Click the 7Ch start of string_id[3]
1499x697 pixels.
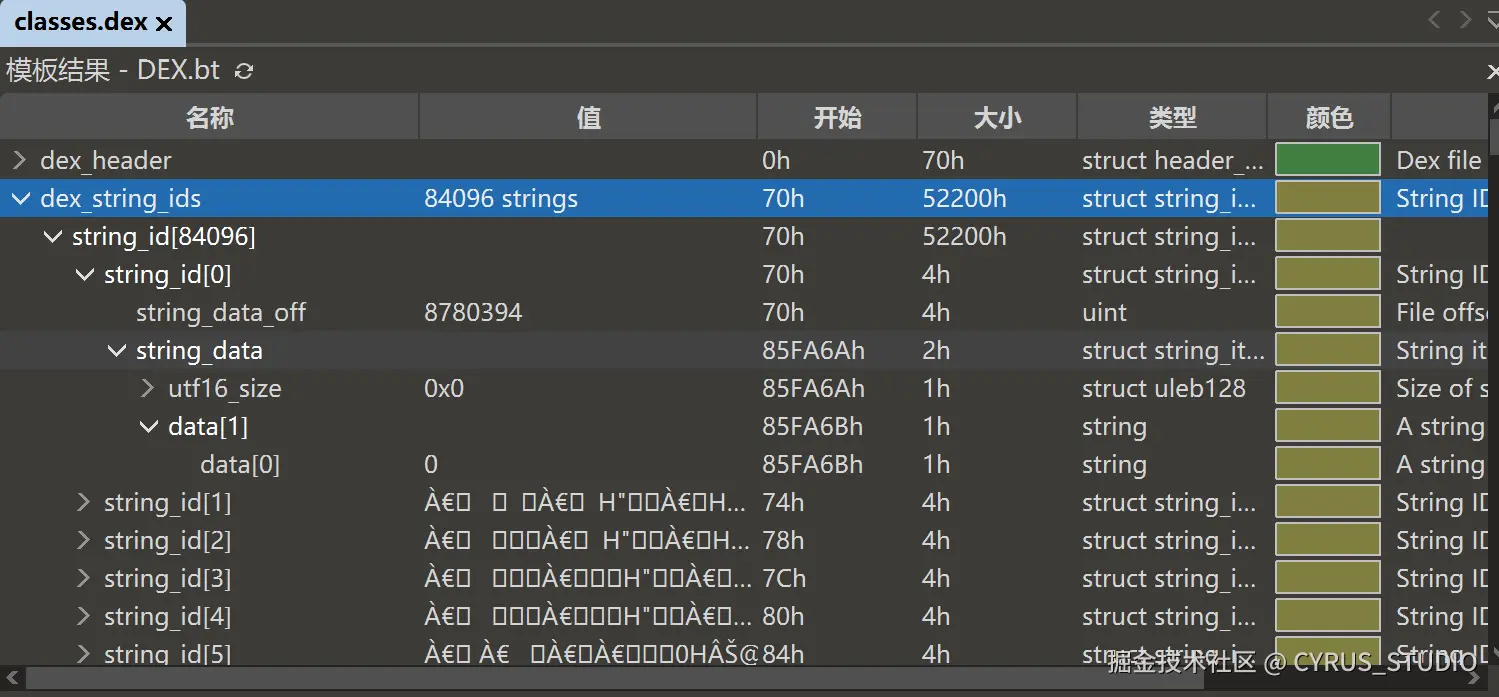[784, 578]
